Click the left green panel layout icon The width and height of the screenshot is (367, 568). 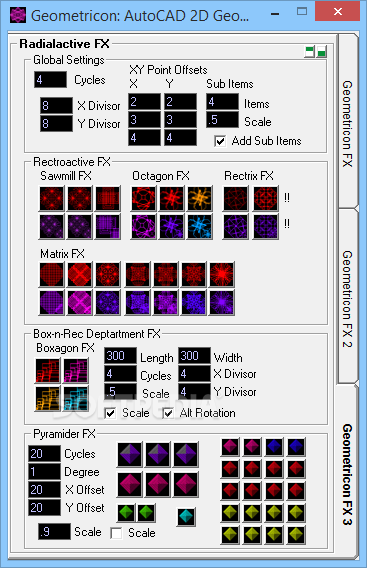click(x=310, y=52)
